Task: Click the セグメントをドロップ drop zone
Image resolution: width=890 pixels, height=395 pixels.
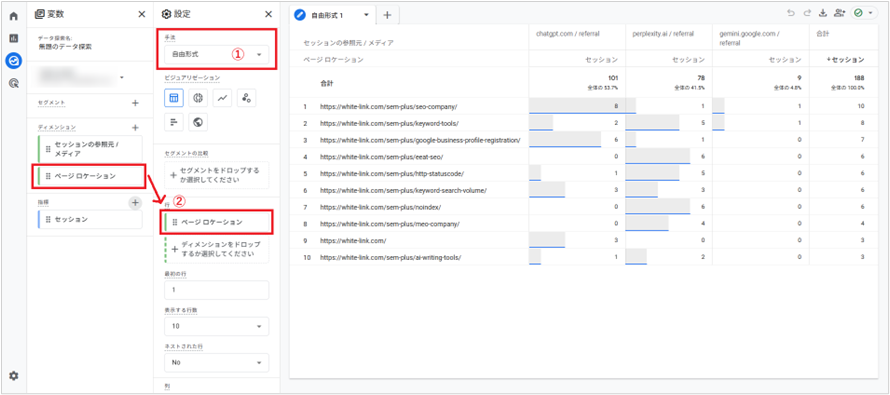Action: (216, 175)
